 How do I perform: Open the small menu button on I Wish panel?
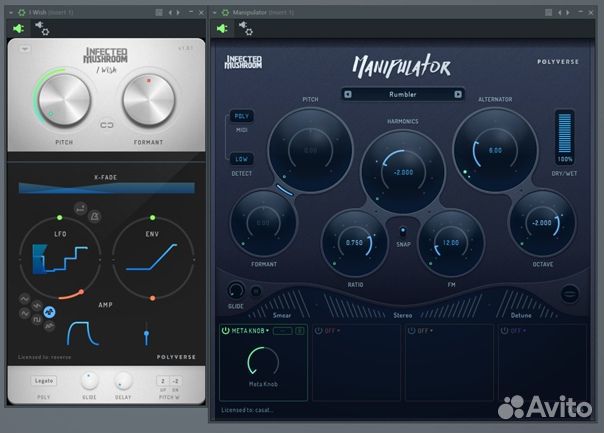pyautogui.click(x=25, y=49)
